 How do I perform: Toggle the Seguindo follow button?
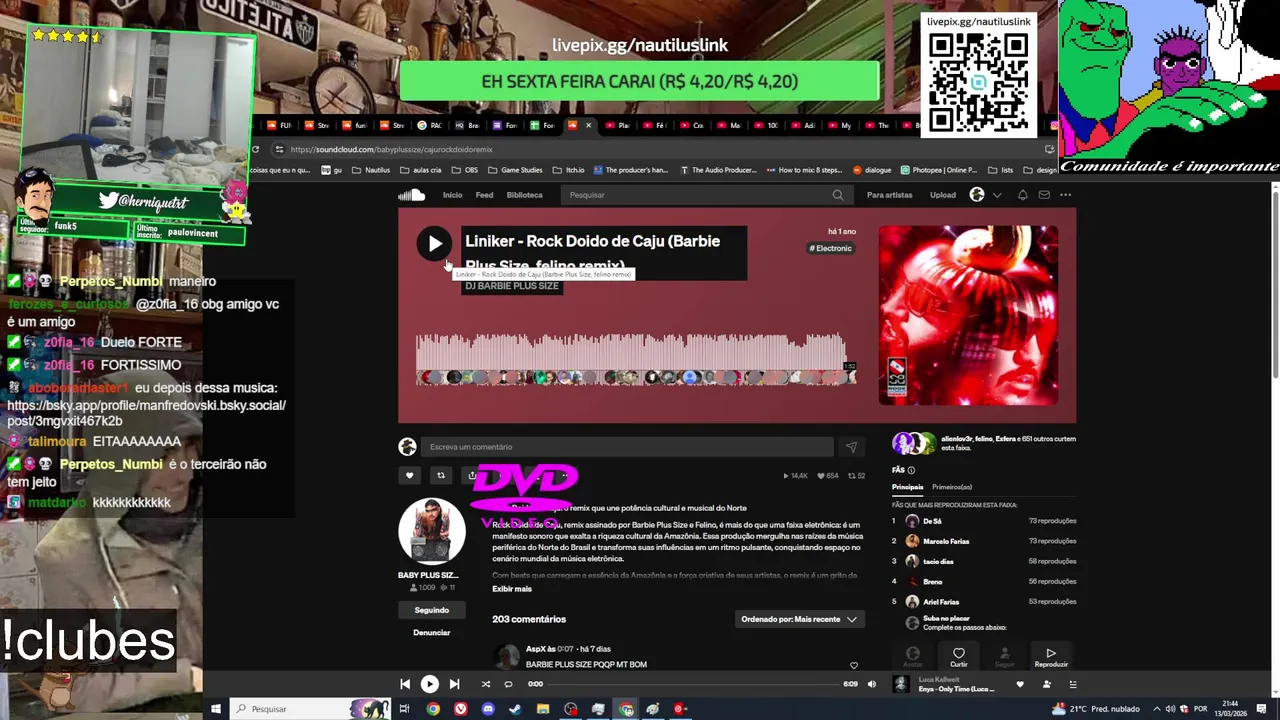pyautogui.click(x=432, y=610)
